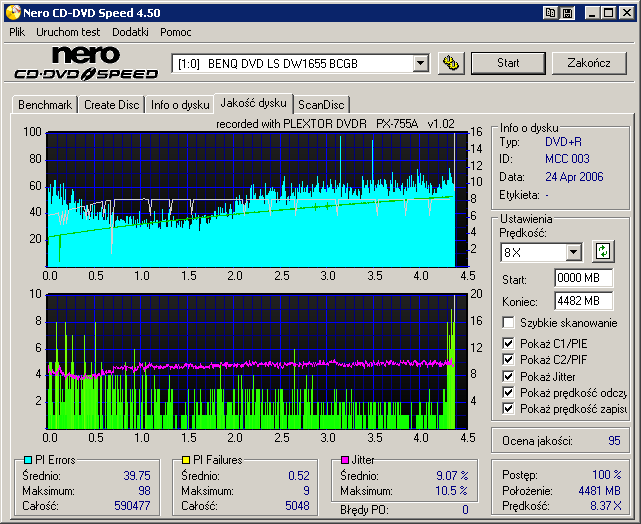The image size is (641, 524).
Task: Click the Zakończ button
Action: (x=589, y=63)
